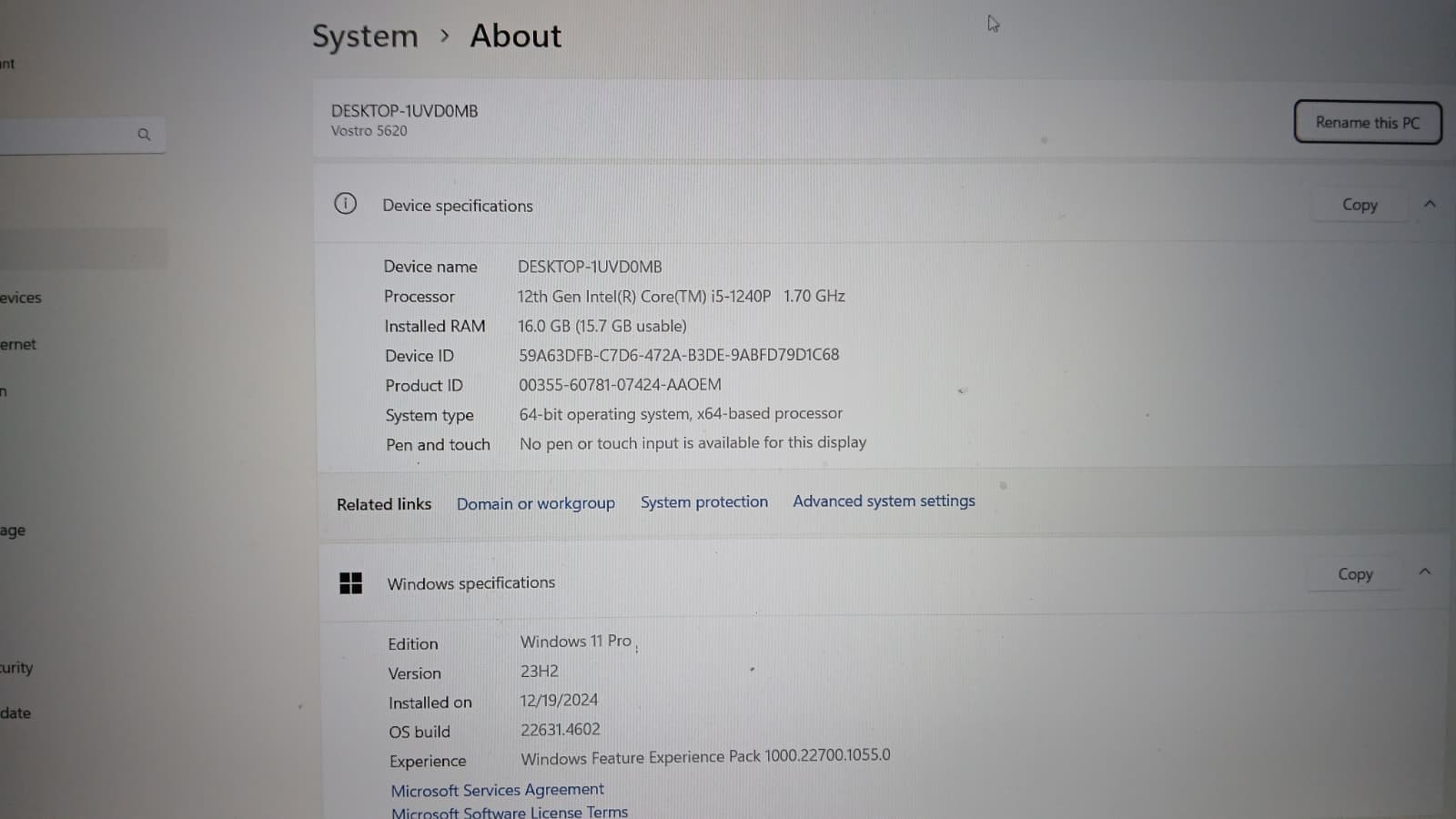The width and height of the screenshot is (1456, 819).
Task: Select the No pen or touch input text
Action: (693, 443)
